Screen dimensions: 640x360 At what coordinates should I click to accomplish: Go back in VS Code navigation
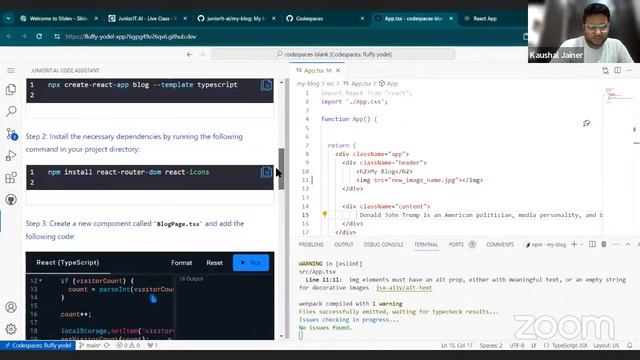(x=189, y=54)
